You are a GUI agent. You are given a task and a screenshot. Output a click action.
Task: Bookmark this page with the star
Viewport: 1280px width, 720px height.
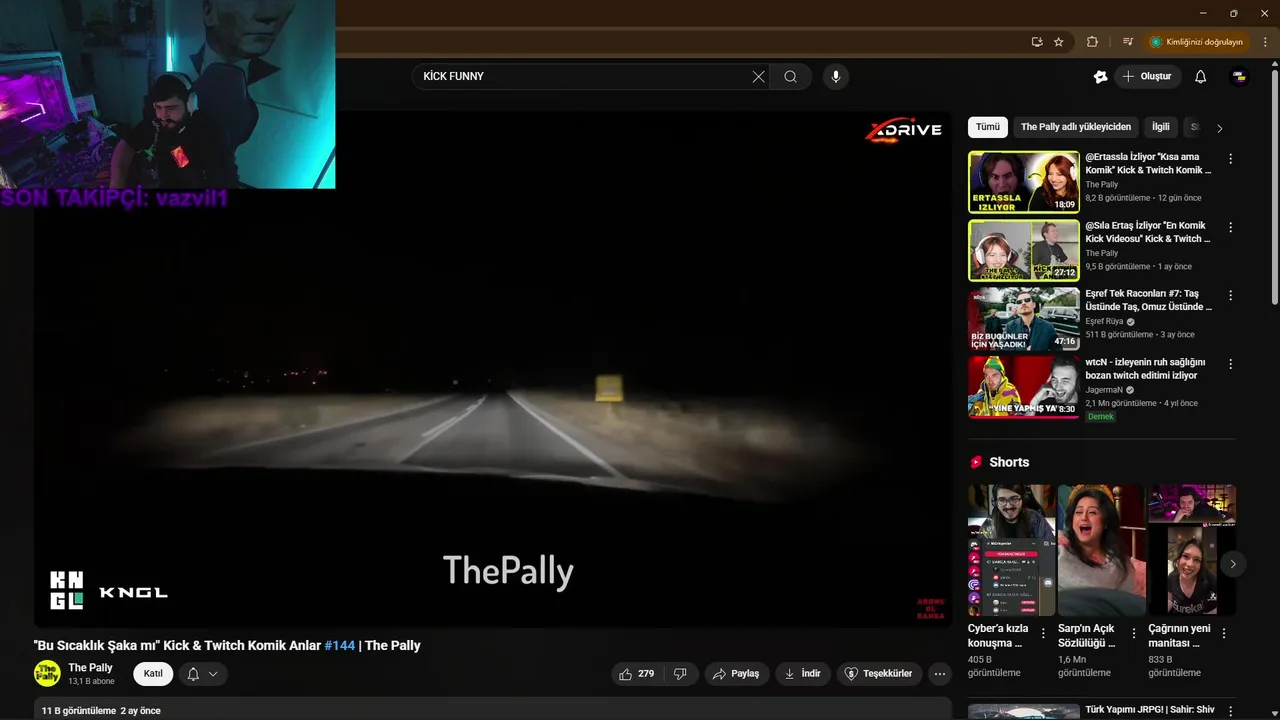click(x=1059, y=42)
